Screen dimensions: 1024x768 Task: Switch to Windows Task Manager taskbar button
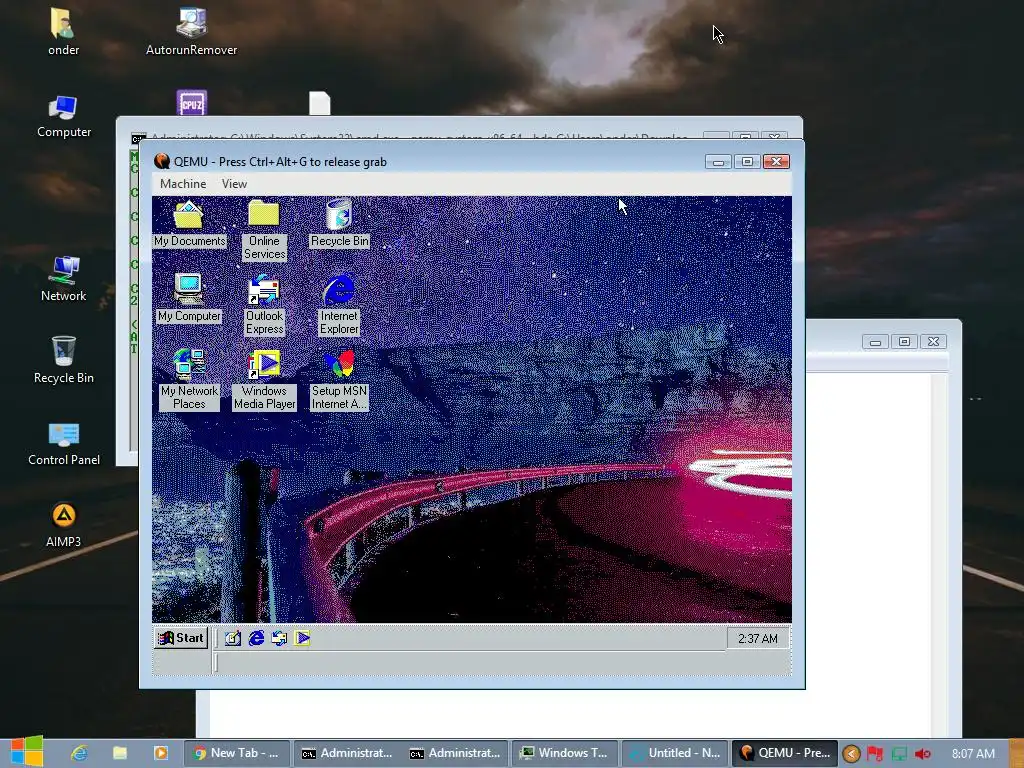[x=565, y=753]
